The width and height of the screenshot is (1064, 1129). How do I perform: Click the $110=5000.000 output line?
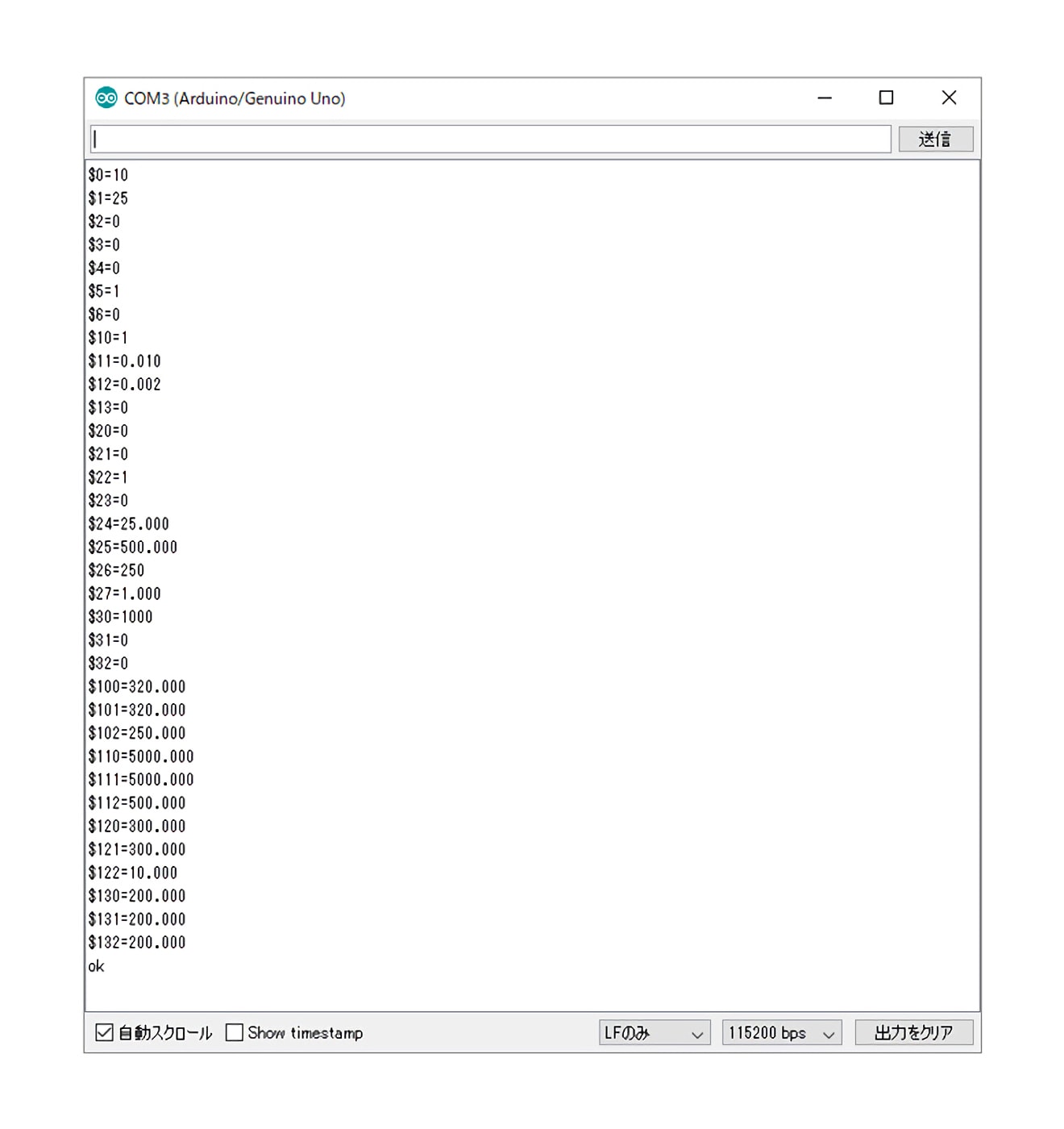141,756
